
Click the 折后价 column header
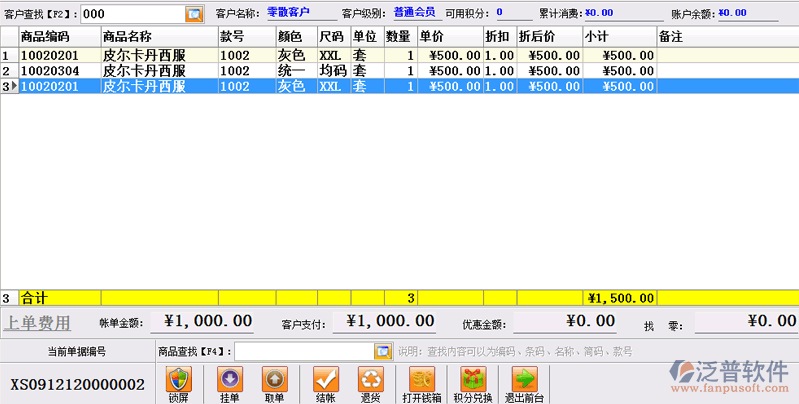(549, 36)
